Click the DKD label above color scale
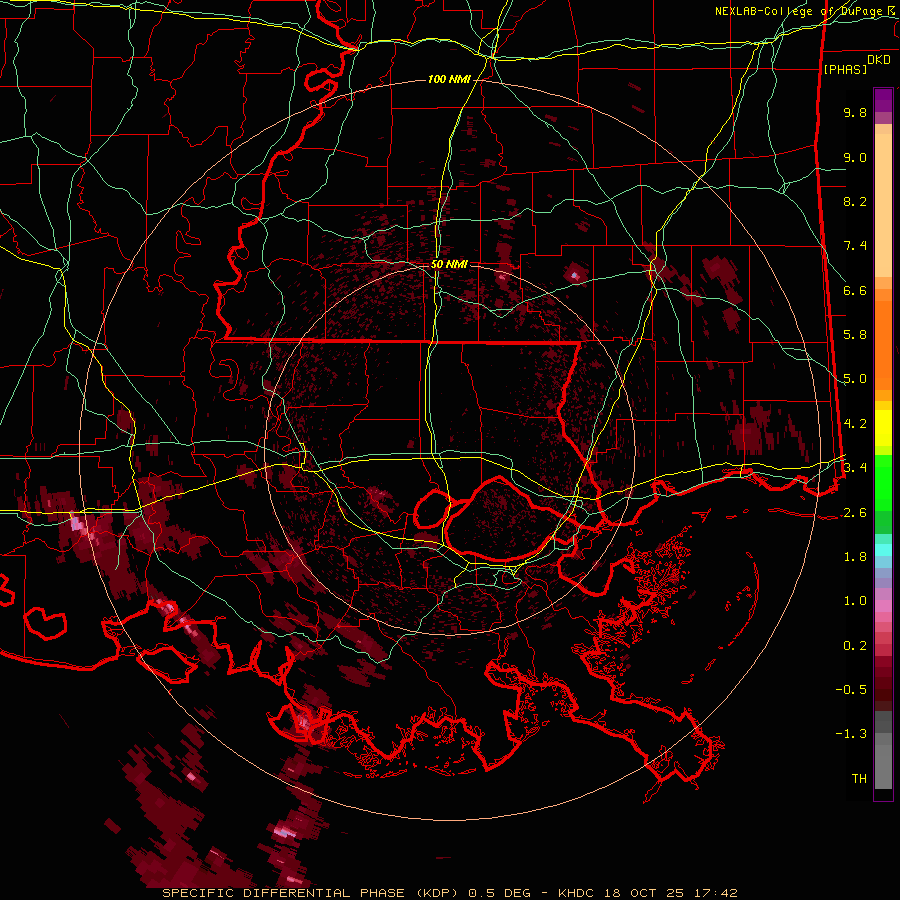Viewport: 900px width, 900px height. coord(879,60)
